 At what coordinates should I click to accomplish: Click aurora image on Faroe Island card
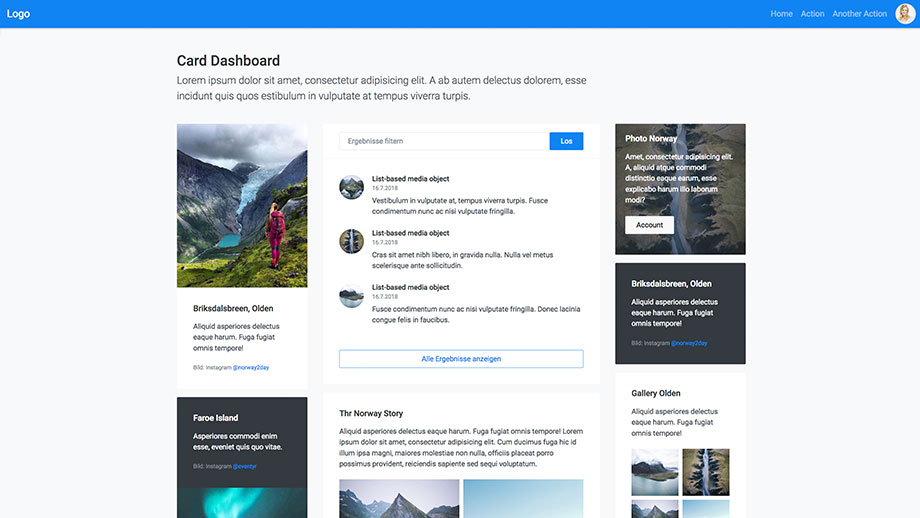tap(242, 503)
